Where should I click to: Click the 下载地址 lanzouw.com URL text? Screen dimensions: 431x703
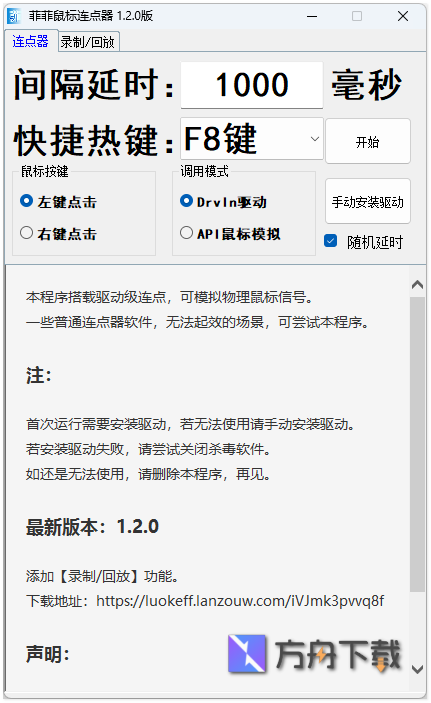point(240,601)
